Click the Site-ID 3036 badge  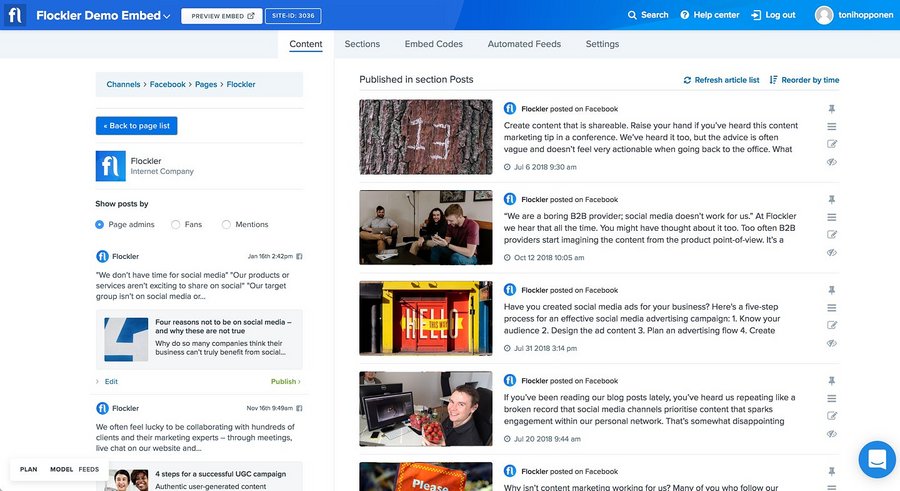tap(293, 16)
